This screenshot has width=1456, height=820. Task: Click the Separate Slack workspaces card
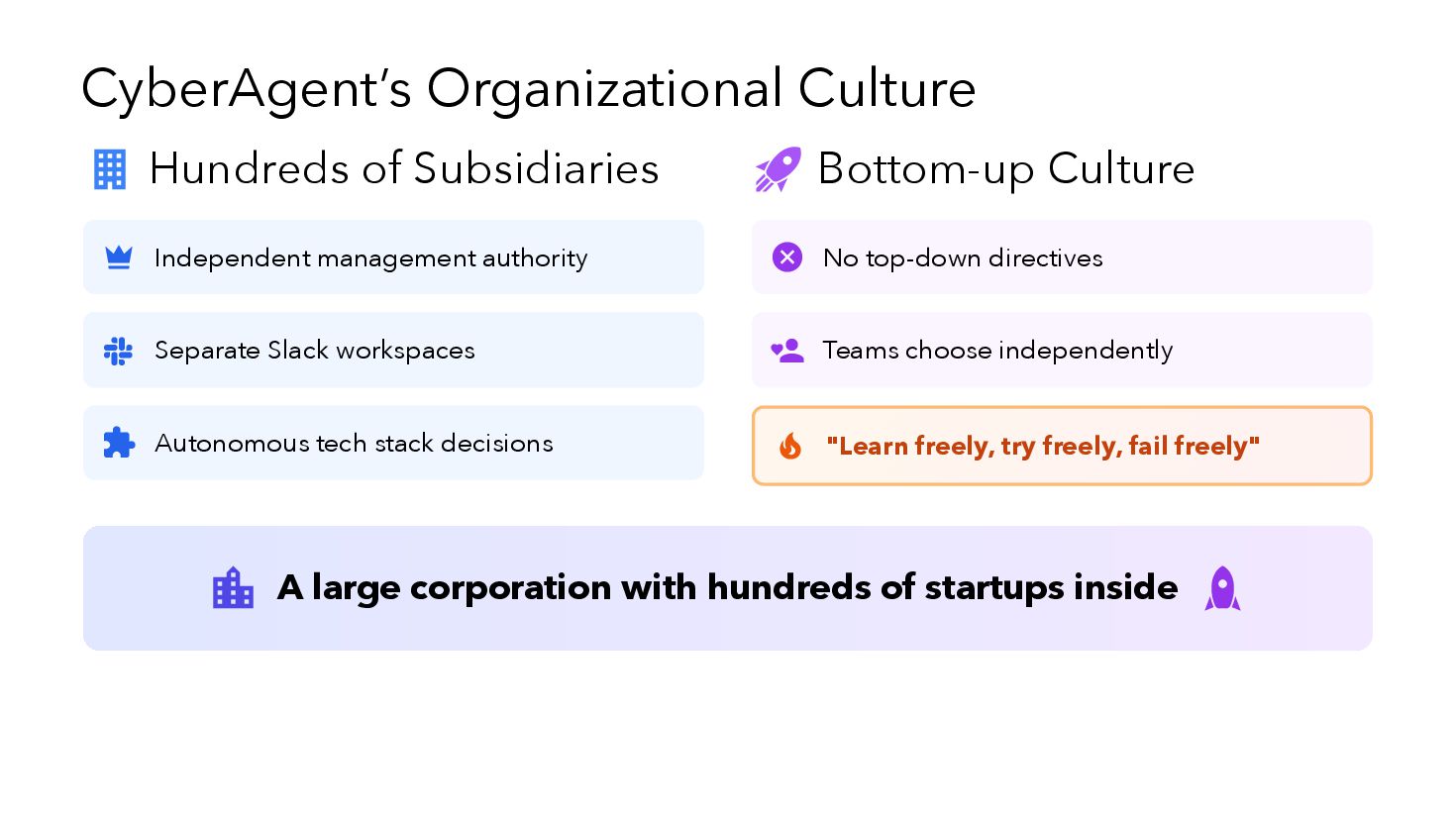click(393, 351)
